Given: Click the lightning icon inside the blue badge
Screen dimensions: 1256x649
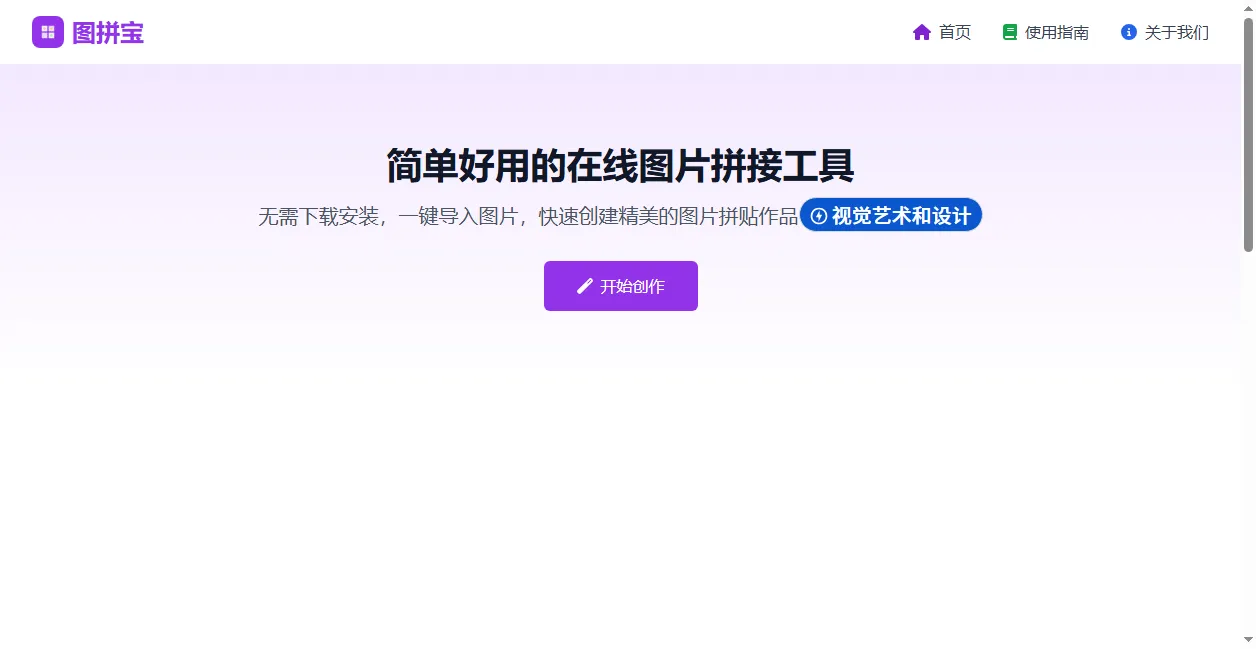Looking at the screenshot, I should point(820,214).
